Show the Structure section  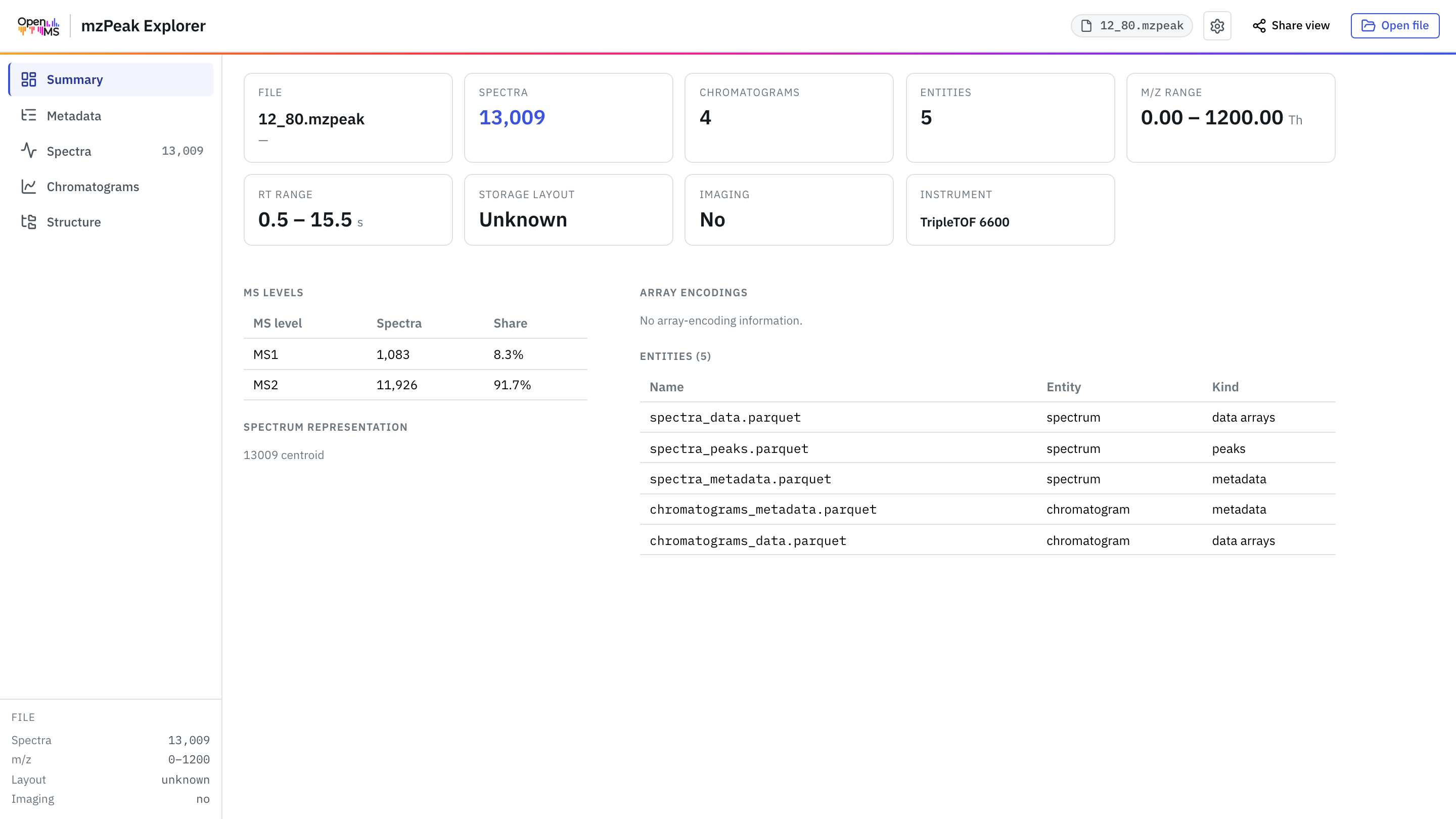point(111,221)
